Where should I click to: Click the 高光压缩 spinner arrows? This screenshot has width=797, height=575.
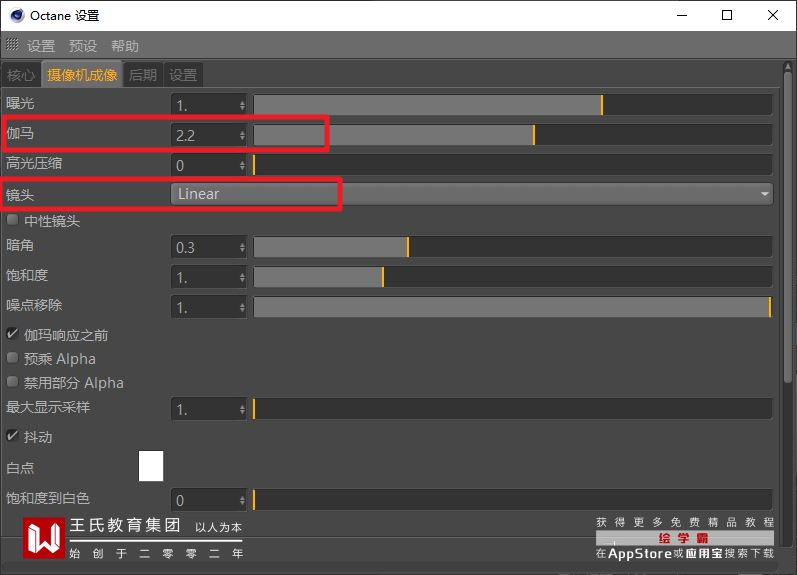click(x=242, y=165)
